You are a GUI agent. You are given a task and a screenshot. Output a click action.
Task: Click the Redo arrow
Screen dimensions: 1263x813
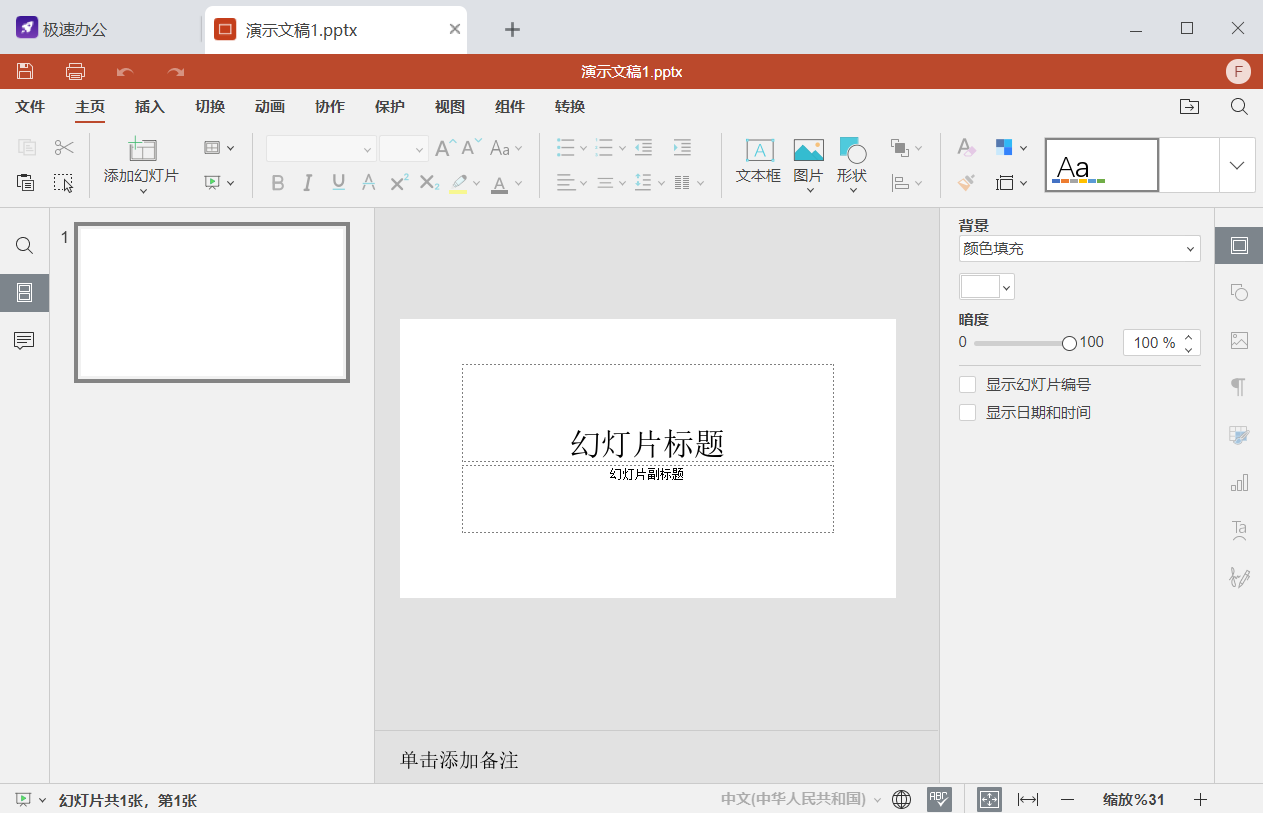176,72
